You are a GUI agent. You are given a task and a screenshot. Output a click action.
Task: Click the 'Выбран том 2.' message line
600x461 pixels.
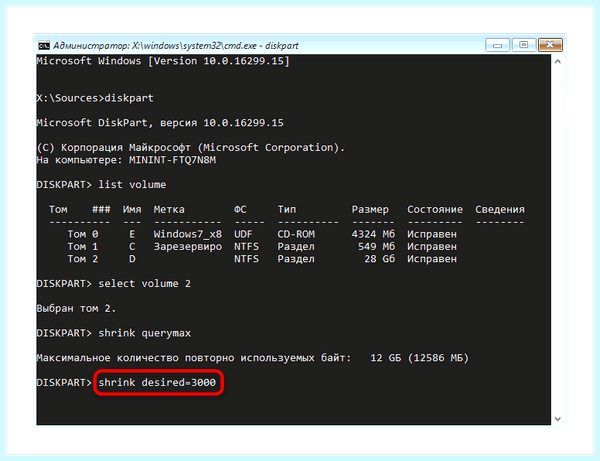(x=76, y=308)
